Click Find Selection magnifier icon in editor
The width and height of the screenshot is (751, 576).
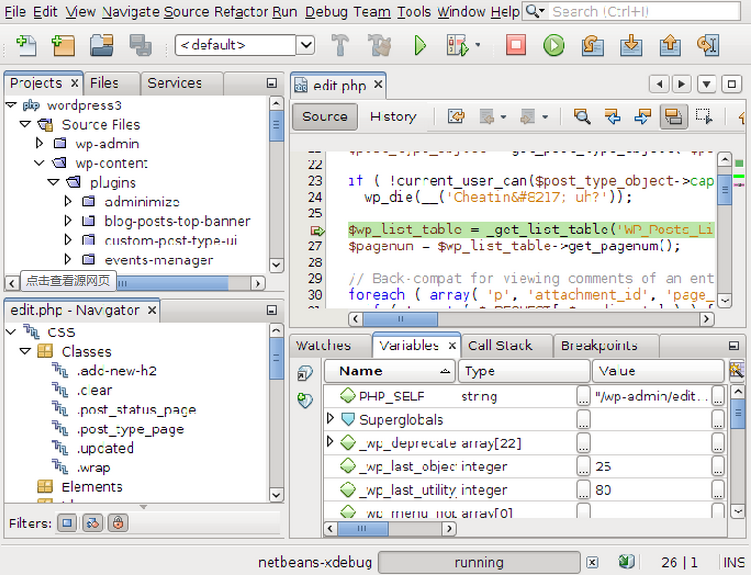point(582,116)
